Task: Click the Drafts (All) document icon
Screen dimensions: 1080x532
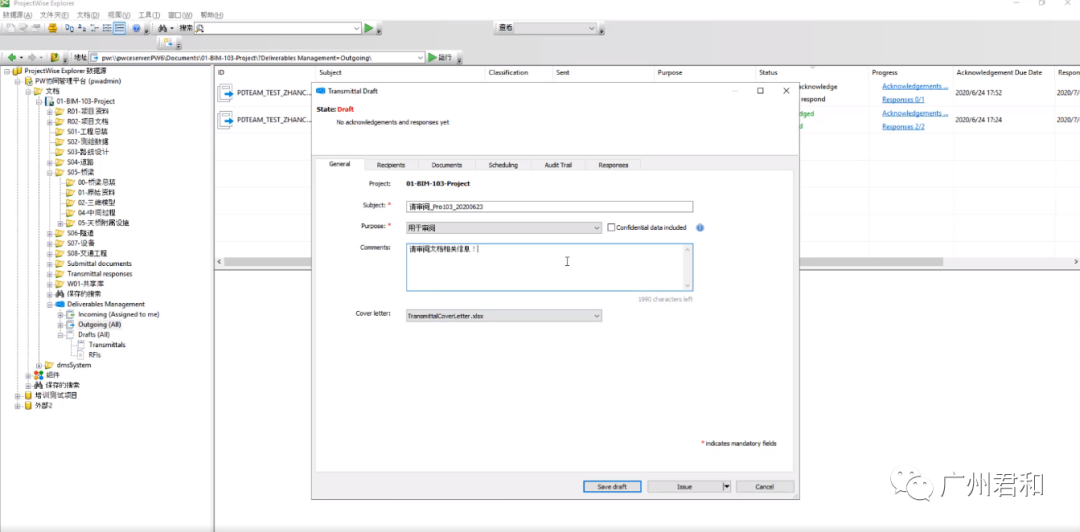Action: (x=70, y=334)
